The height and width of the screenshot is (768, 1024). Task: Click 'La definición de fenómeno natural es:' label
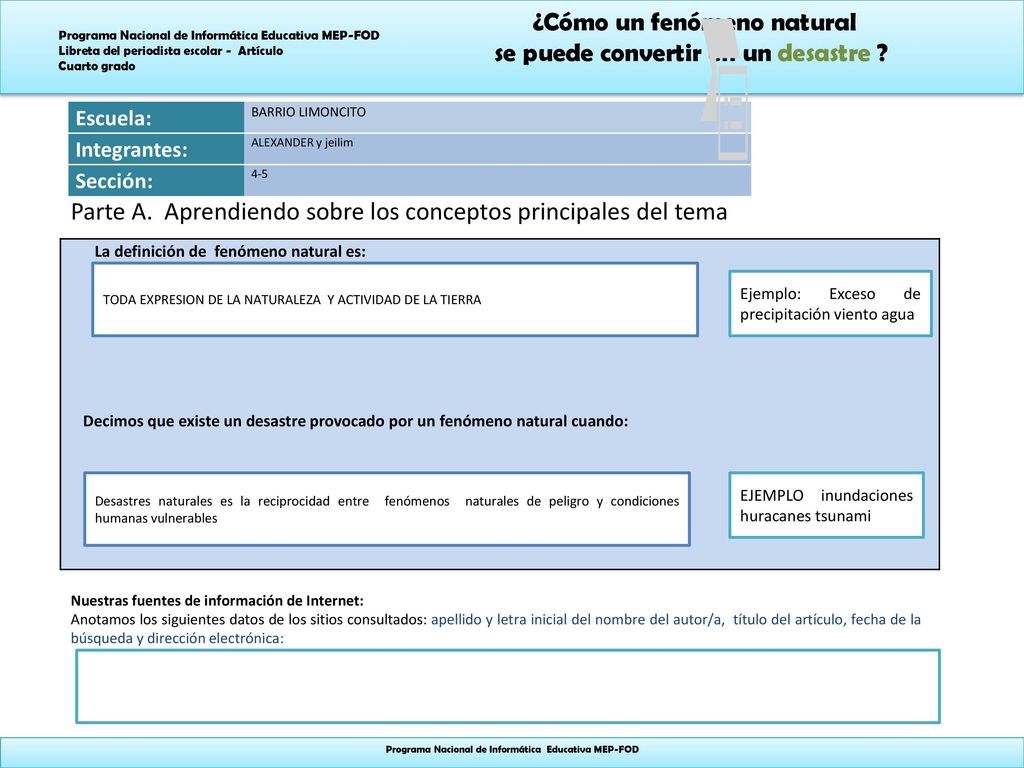230,251
